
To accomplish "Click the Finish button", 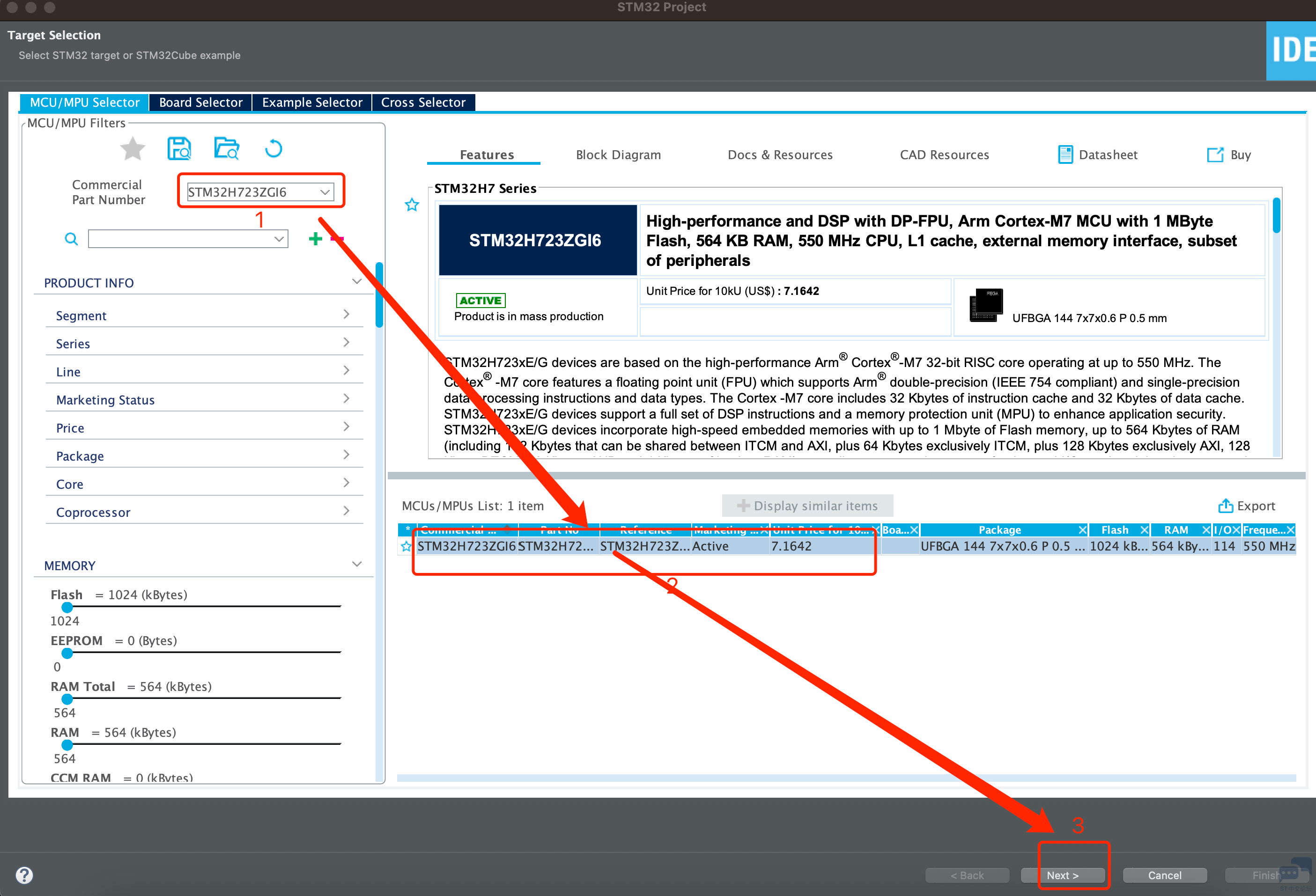I will pos(1267,875).
